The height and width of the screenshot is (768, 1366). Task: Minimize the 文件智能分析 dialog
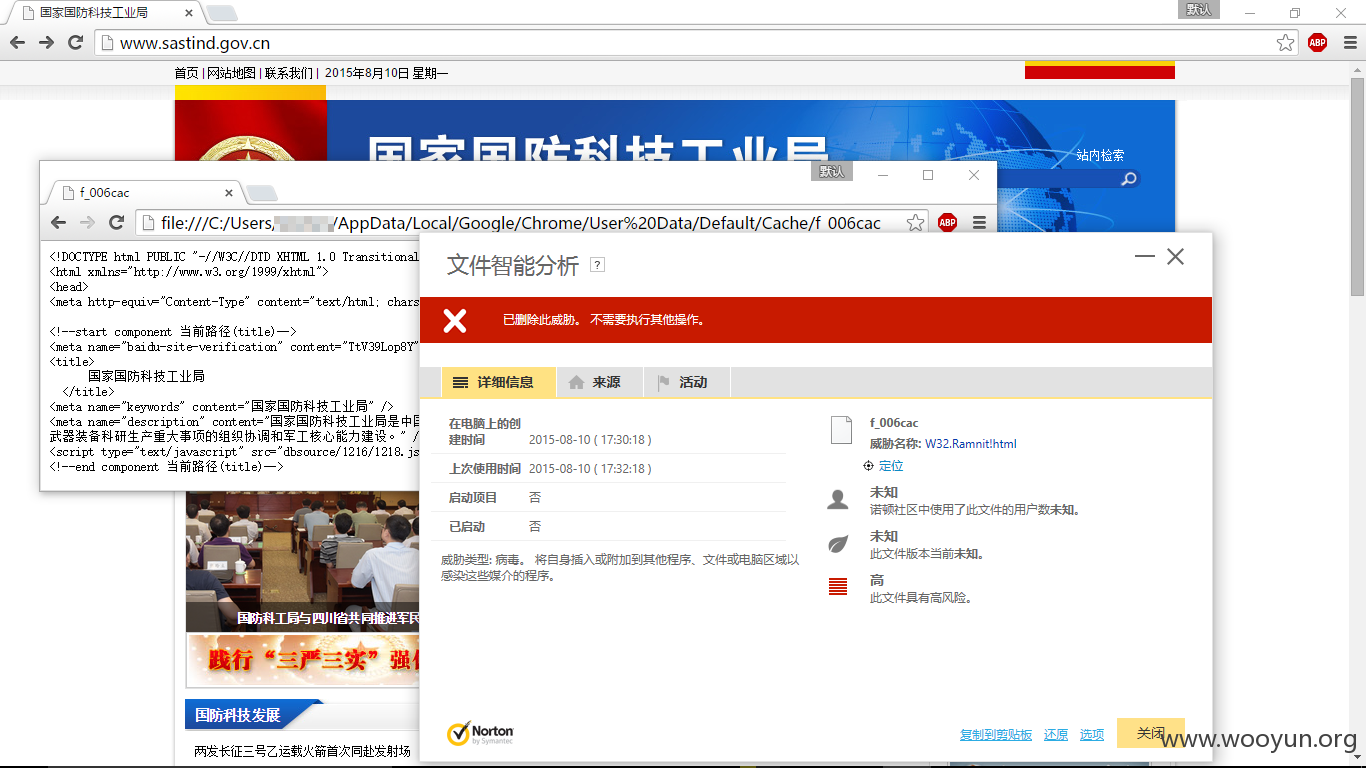click(x=1145, y=257)
